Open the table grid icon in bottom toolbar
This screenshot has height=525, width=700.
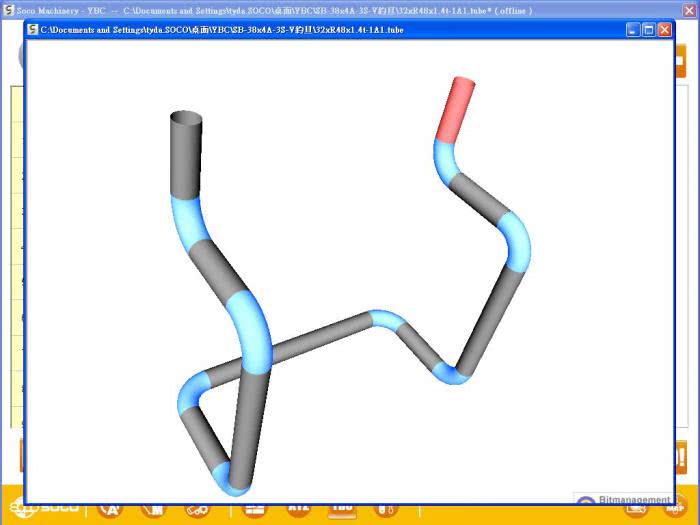(x=255, y=510)
